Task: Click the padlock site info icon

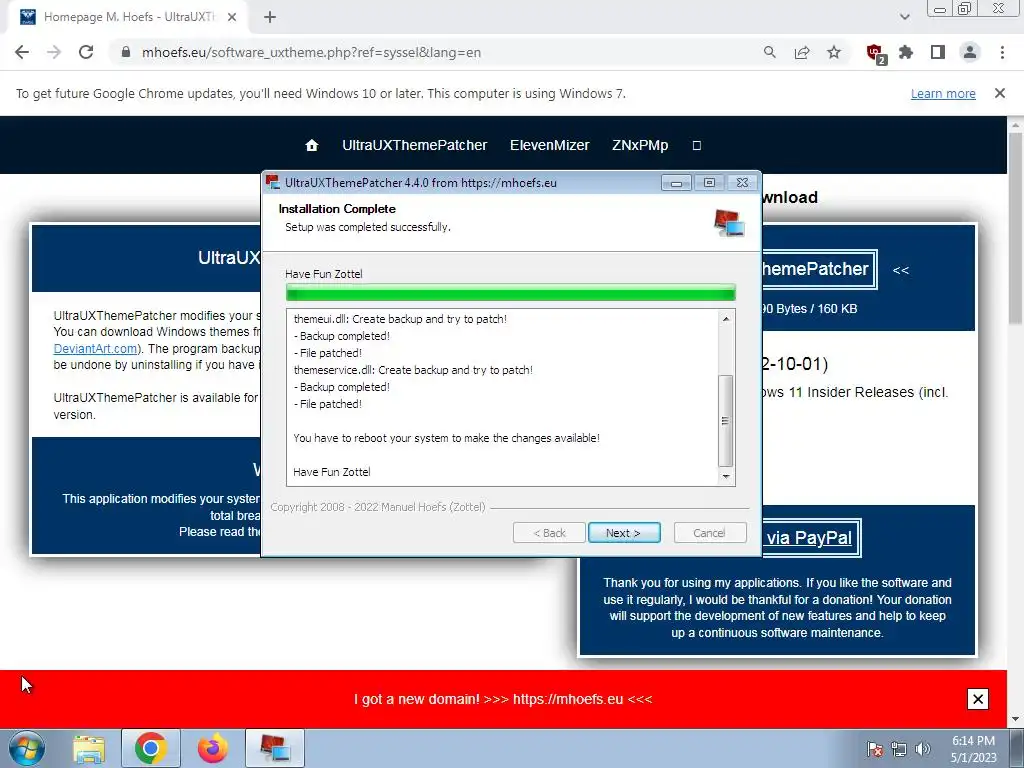Action: point(126,52)
